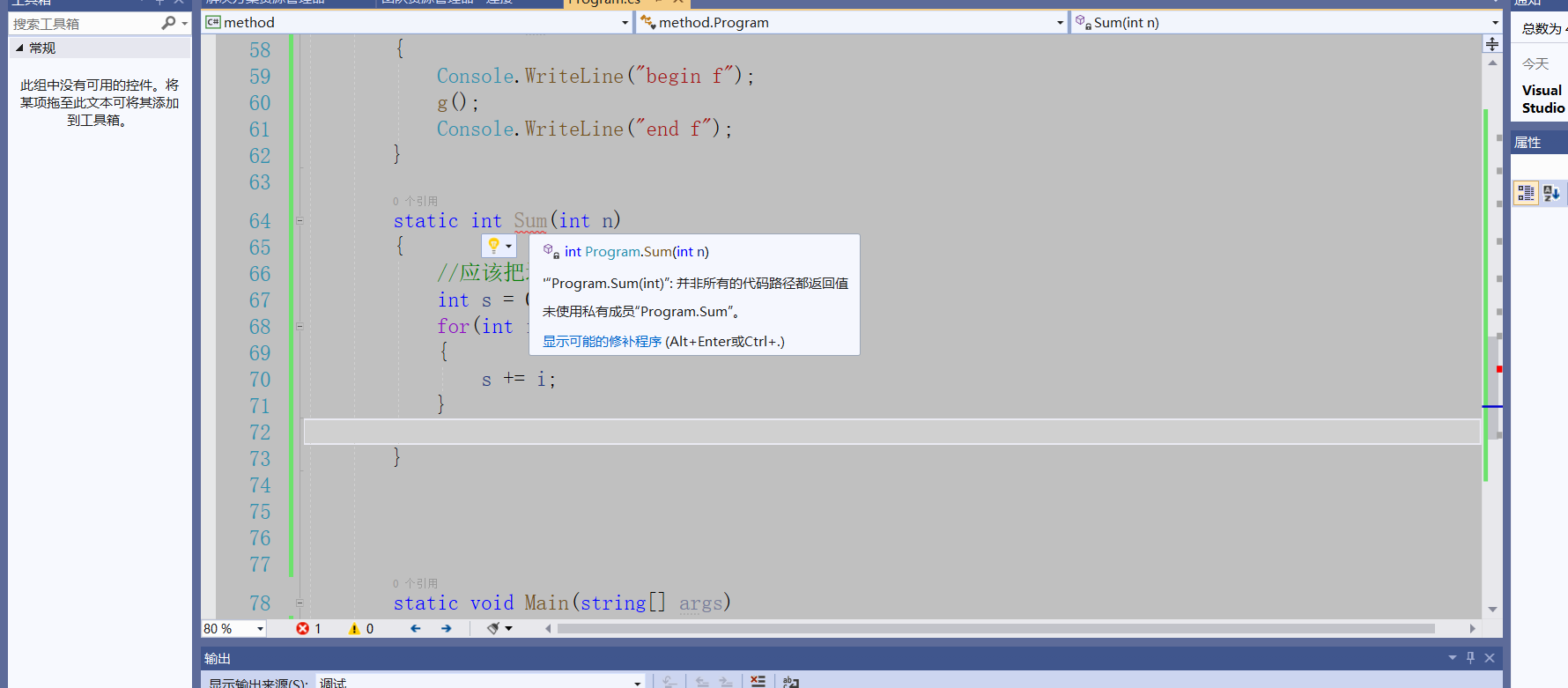Click the 0 个引用 code lens above Main

click(415, 583)
